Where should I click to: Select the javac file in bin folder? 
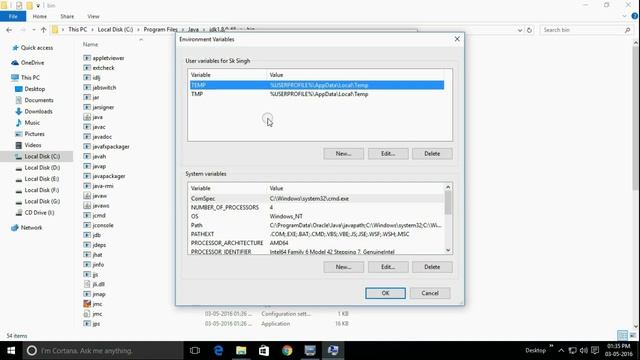pyautogui.click(x=99, y=127)
